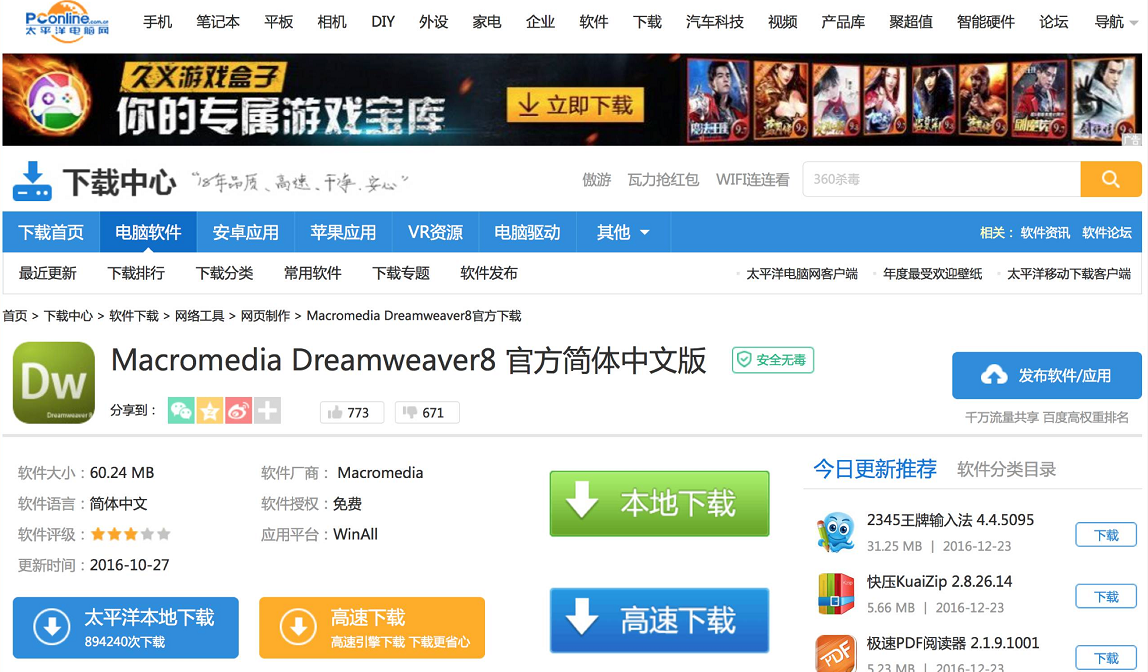
Task: Open the 笔记本 top menu item
Action: [x=217, y=22]
